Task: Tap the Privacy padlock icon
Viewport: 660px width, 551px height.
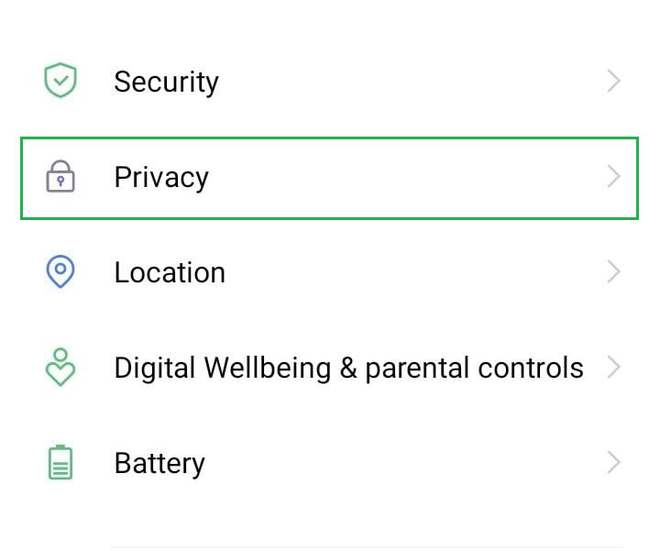Action: coord(61,177)
